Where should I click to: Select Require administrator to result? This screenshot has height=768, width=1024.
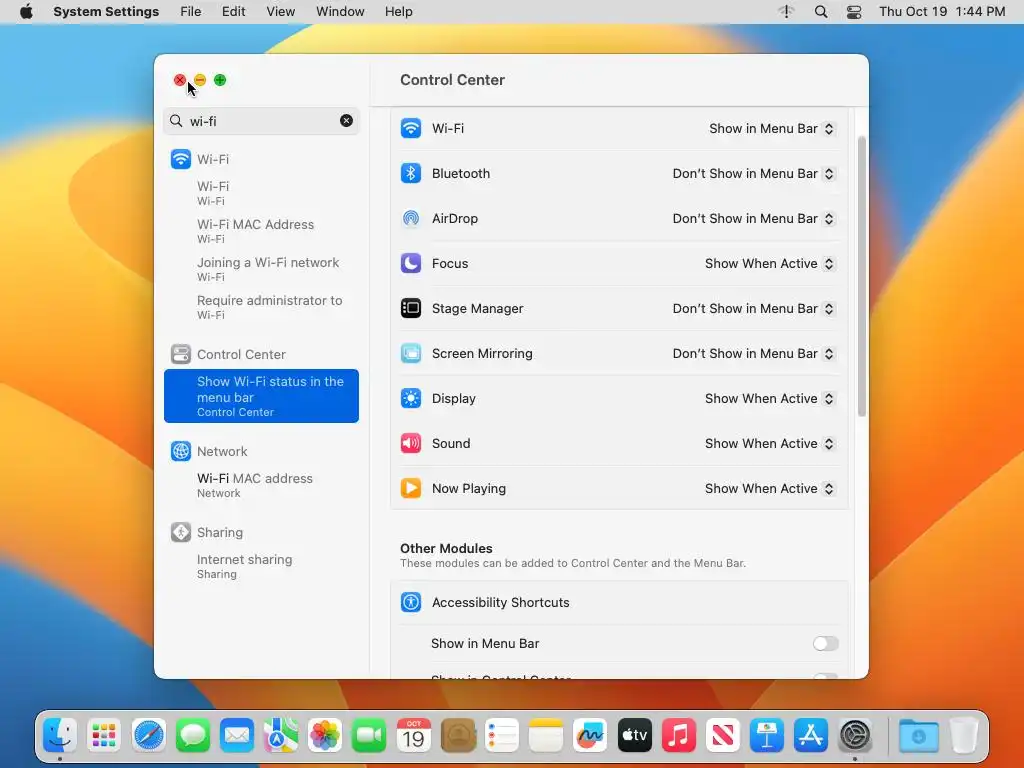coord(261,307)
